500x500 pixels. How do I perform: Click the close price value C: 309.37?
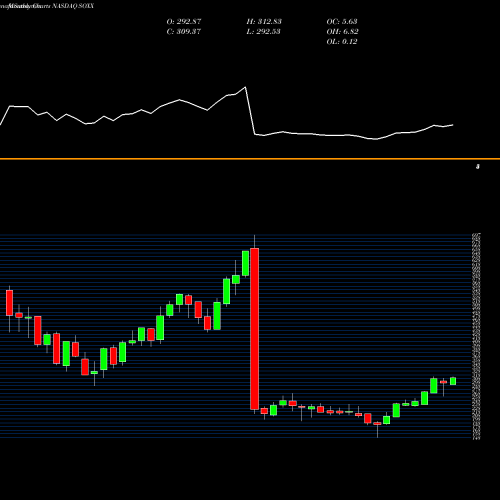pos(184,32)
